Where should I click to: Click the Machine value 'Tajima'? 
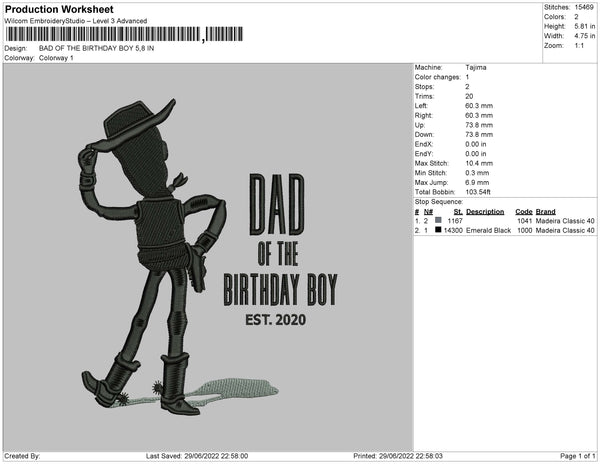pyautogui.click(x=476, y=67)
